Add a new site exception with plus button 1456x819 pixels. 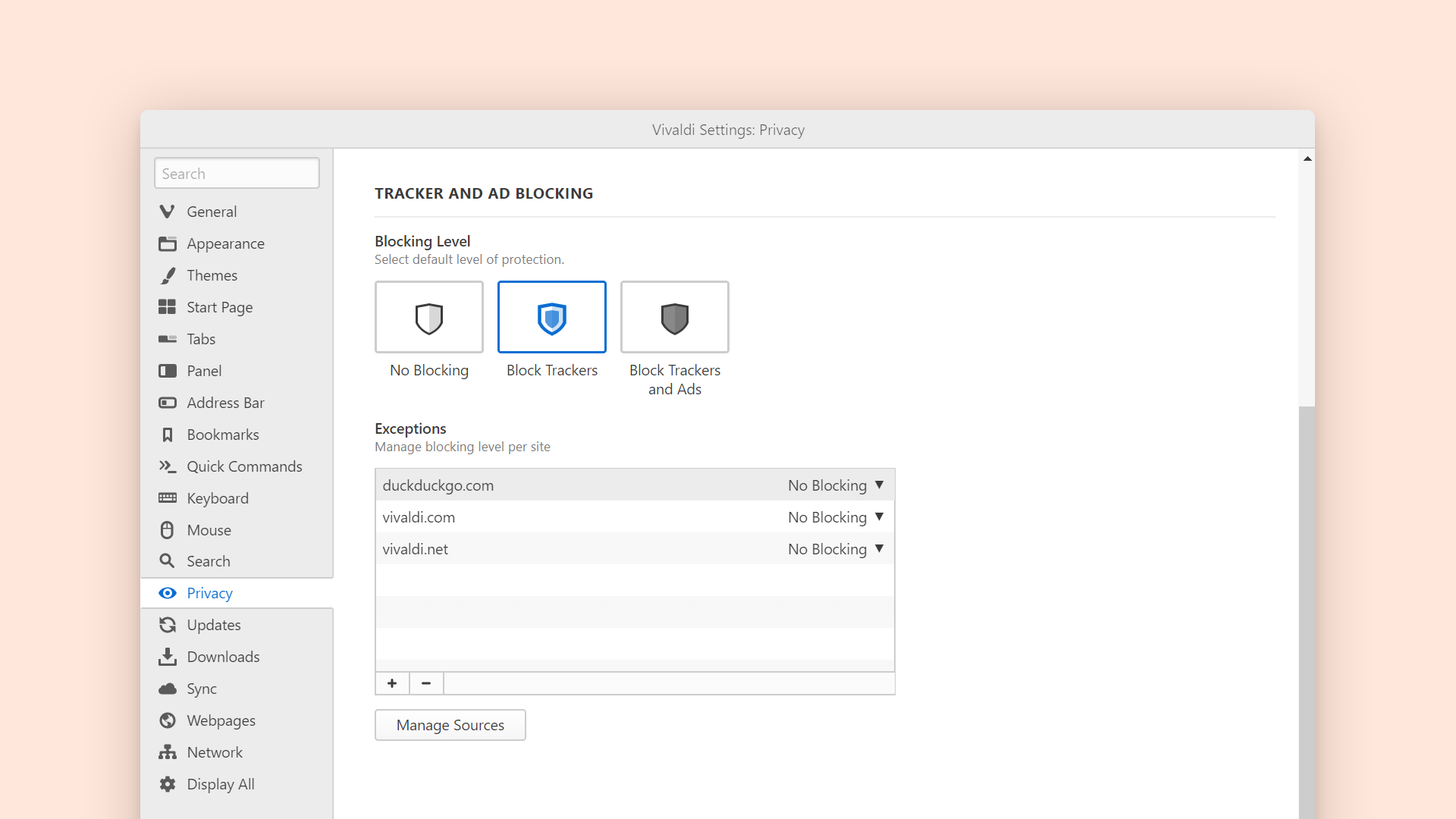[x=391, y=682]
